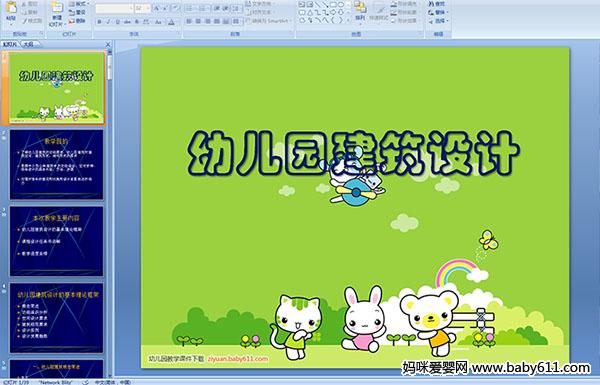This screenshot has width=600, height=385.
Task: Select the second slide thumbnail 教学目的
Action: [57, 165]
